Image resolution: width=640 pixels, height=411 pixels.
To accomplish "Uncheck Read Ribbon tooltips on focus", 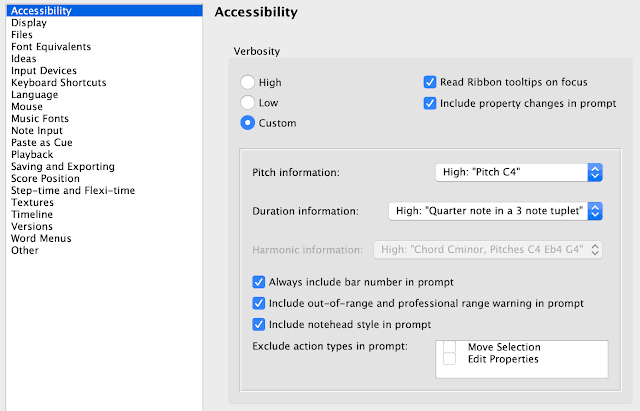I will point(430,82).
